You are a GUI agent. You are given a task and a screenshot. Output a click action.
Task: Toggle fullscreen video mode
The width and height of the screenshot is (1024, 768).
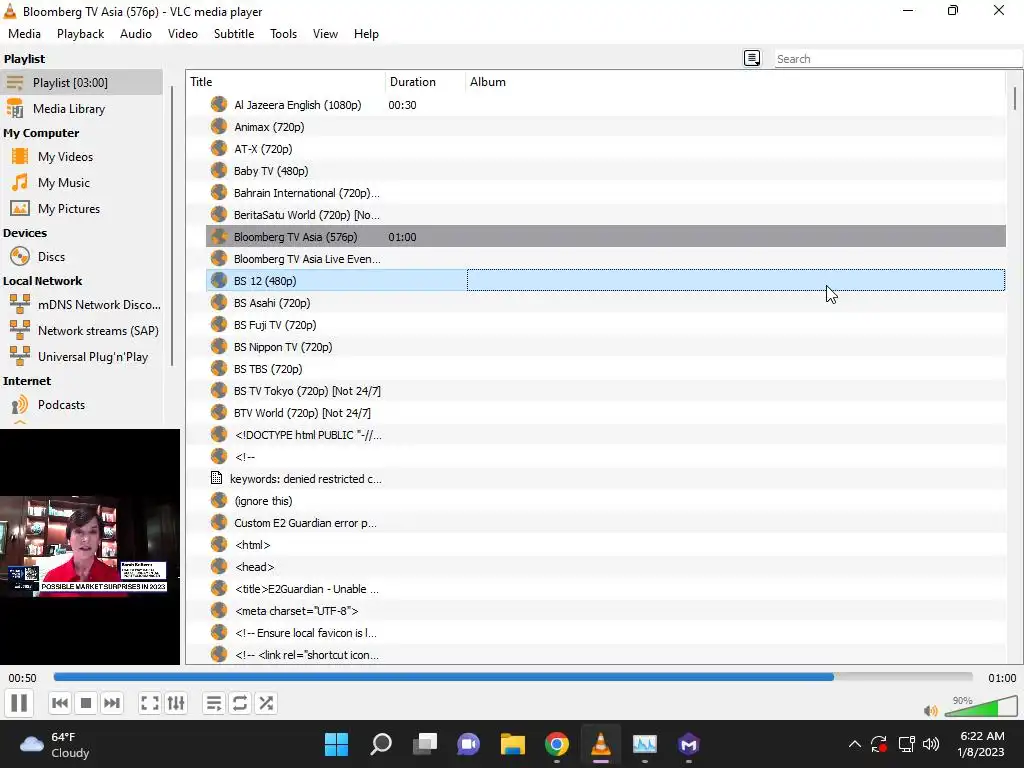[150, 703]
